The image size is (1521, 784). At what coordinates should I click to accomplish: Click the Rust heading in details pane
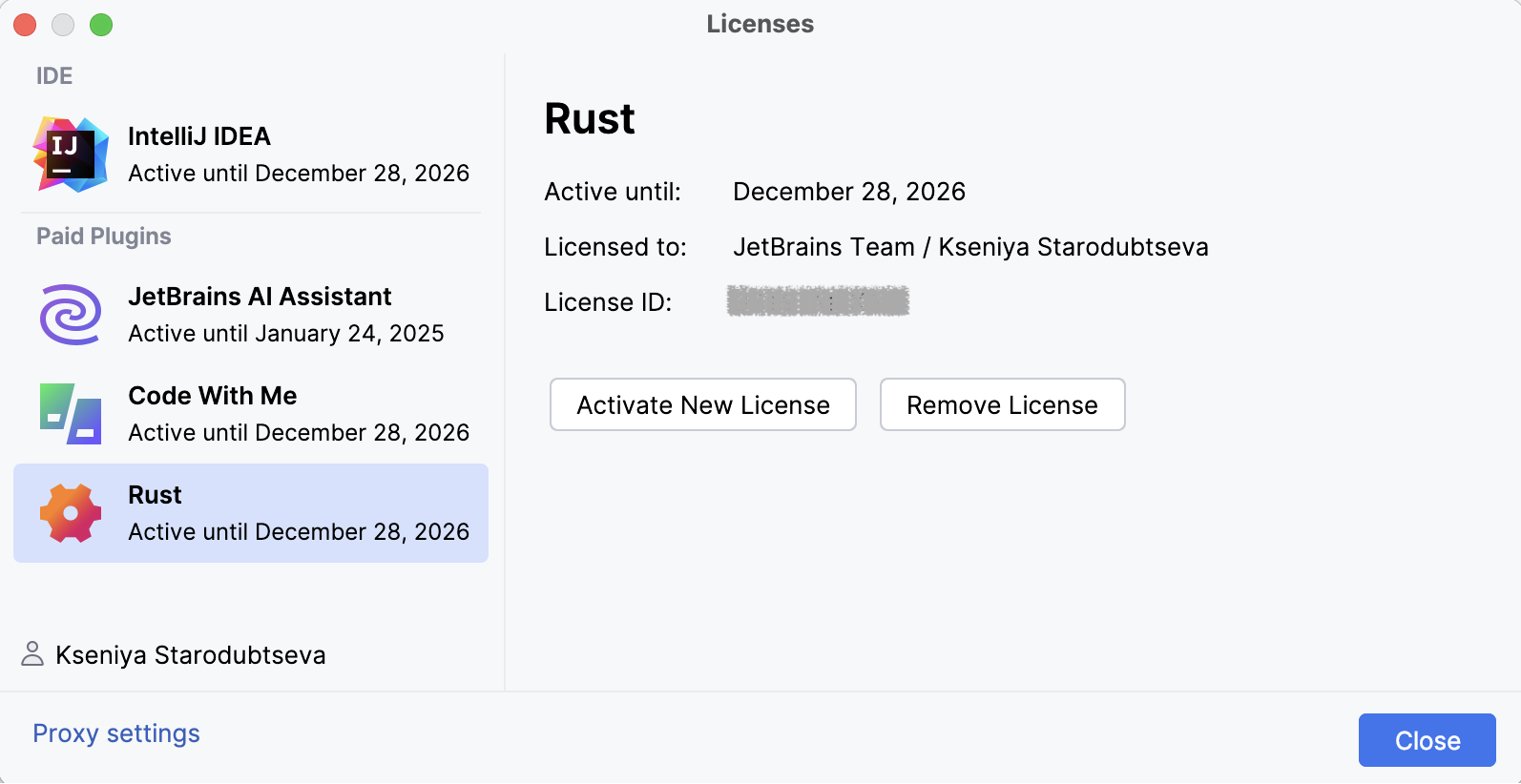590,119
